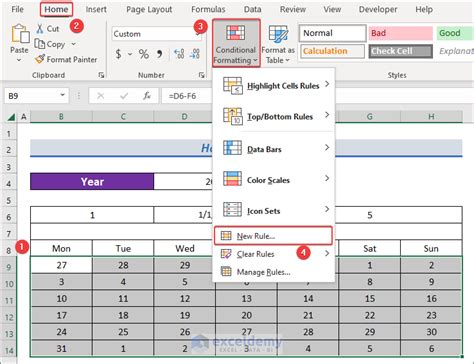Click the purple Year cell

(92, 182)
